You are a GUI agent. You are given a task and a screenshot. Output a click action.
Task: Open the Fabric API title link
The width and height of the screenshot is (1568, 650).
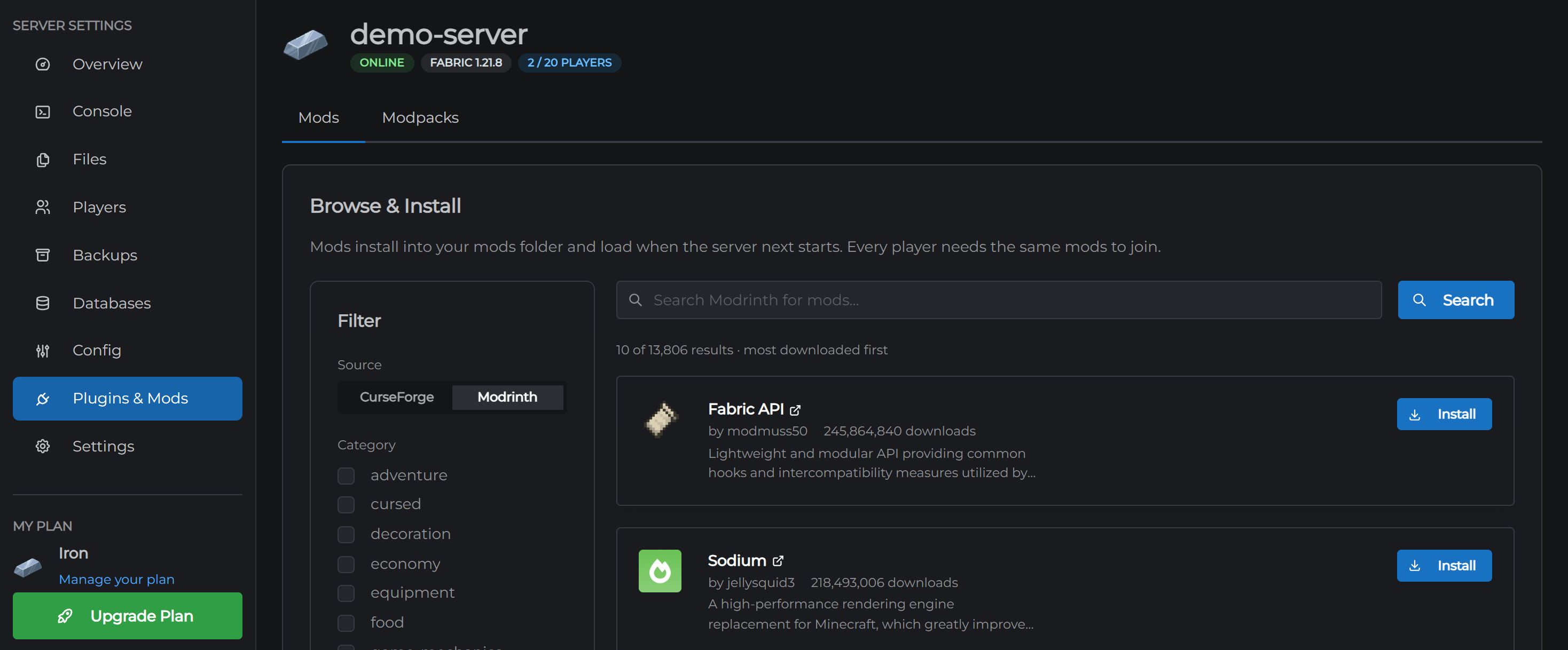click(x=746, y=409)
